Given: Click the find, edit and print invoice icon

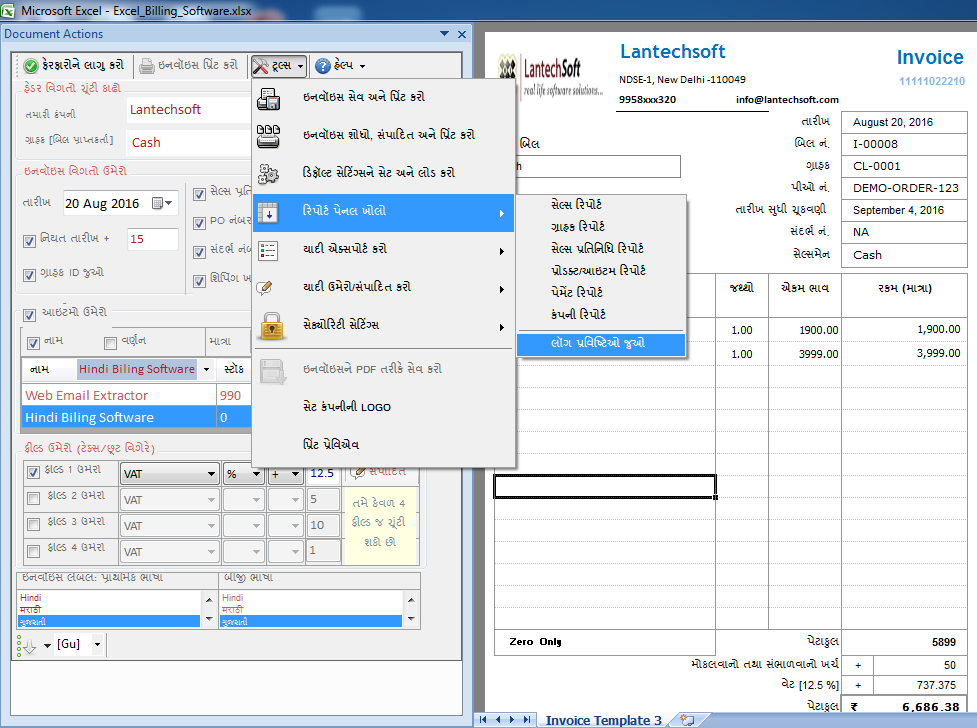Looking at the screenshot, I should pos(269,136).
